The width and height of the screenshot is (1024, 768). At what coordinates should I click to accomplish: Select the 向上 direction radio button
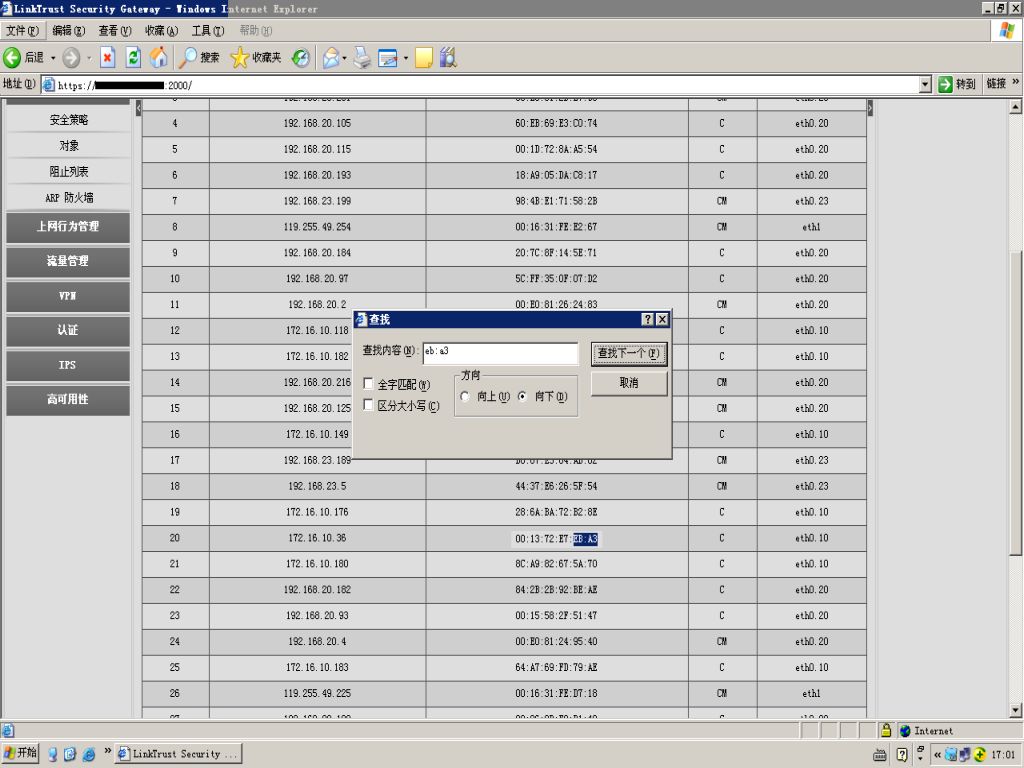(465, 396)
